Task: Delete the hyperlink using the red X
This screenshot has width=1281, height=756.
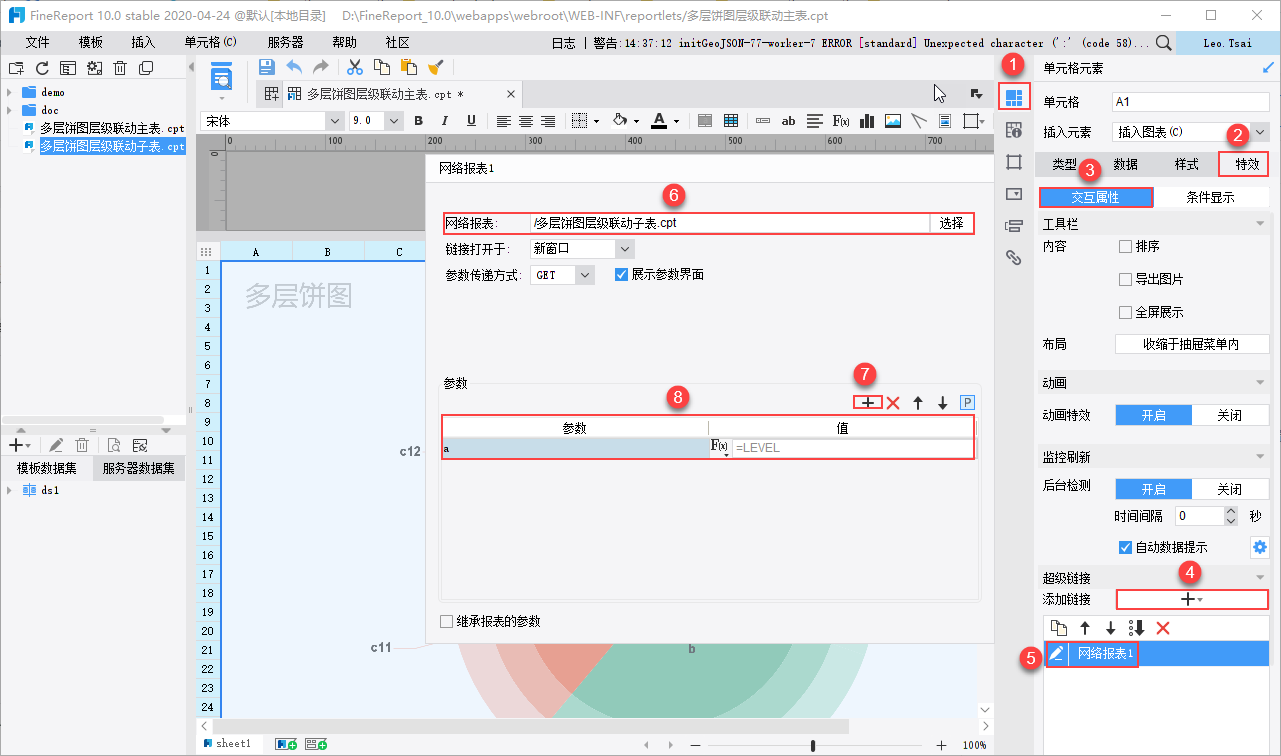Action: [1163, 628]
